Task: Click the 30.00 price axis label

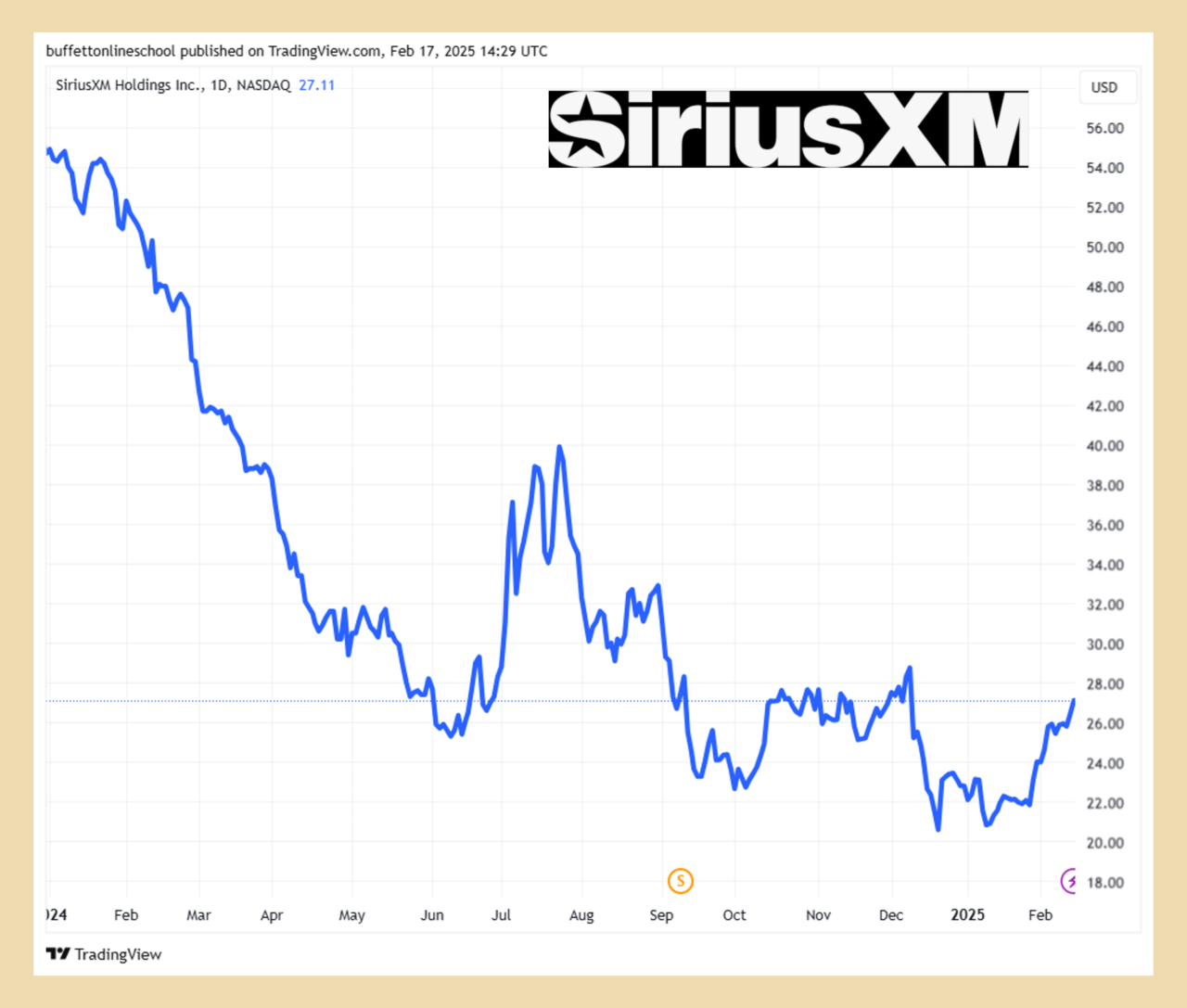Action: pos(1104,644)
